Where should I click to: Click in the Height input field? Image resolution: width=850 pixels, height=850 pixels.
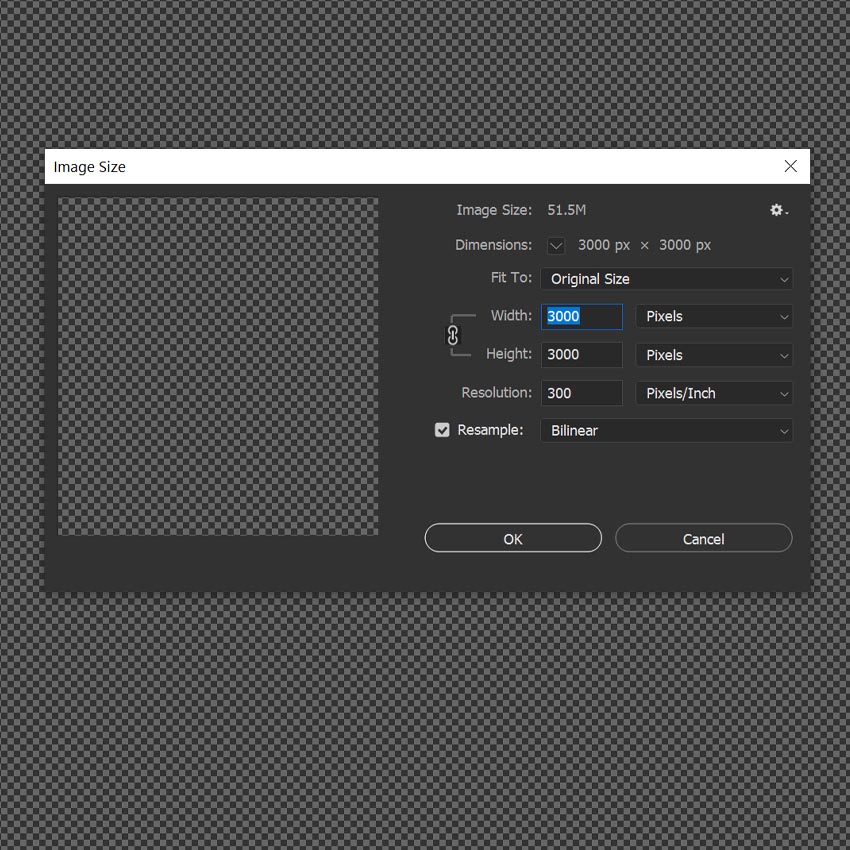pos(582,355)
